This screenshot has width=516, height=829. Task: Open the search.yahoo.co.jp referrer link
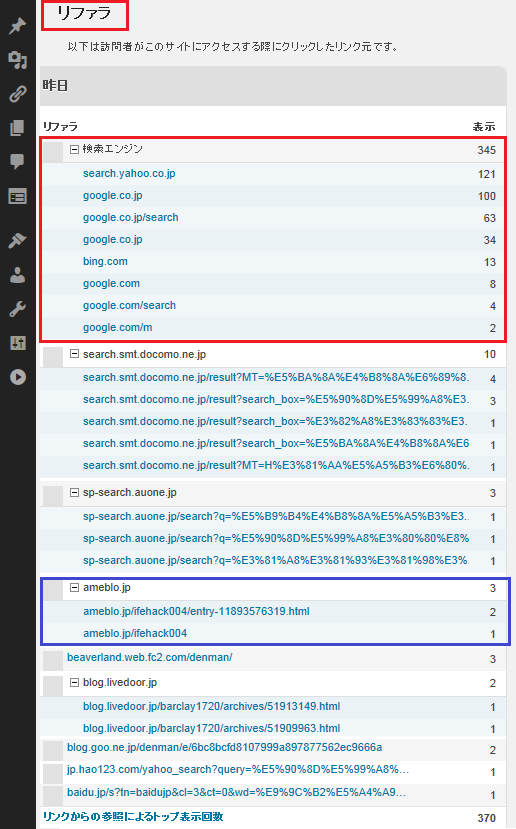coord(129,173)
